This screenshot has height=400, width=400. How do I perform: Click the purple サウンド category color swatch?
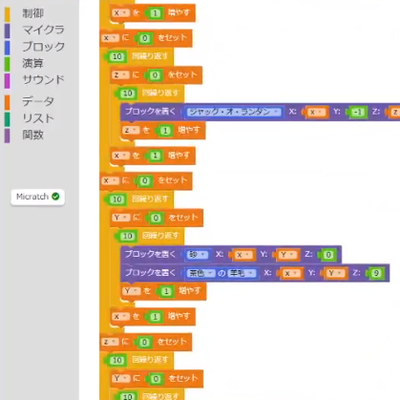tap(7, 81)
